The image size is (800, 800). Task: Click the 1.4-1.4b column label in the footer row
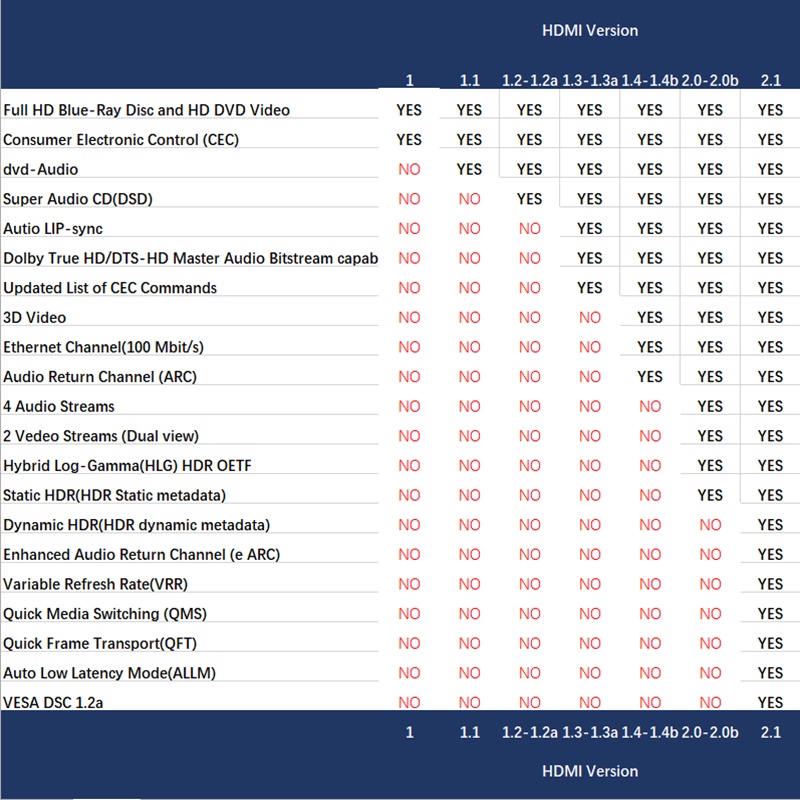click(649, 733)
